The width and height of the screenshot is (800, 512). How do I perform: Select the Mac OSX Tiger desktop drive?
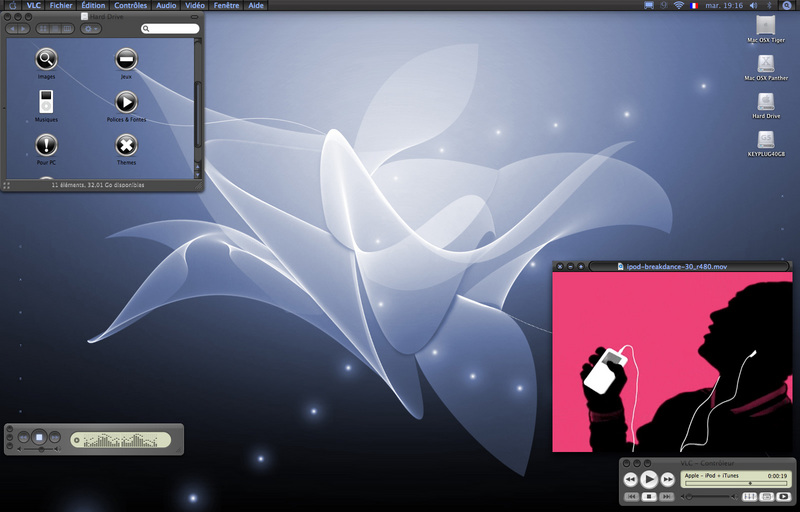(765, 25)
